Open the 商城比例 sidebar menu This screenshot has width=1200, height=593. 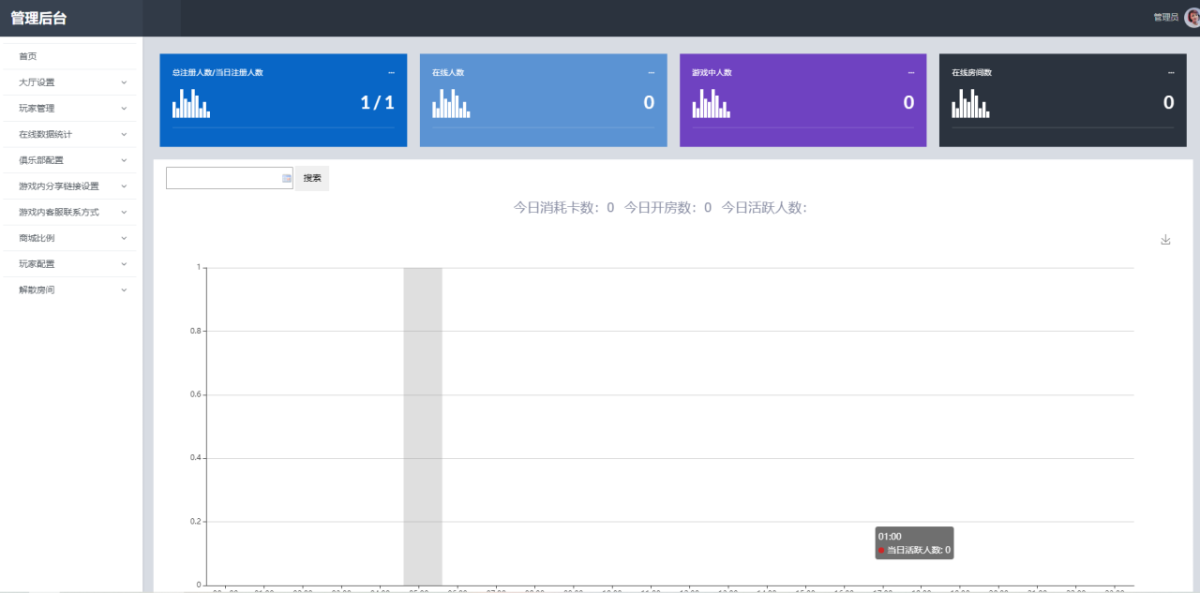68,238
